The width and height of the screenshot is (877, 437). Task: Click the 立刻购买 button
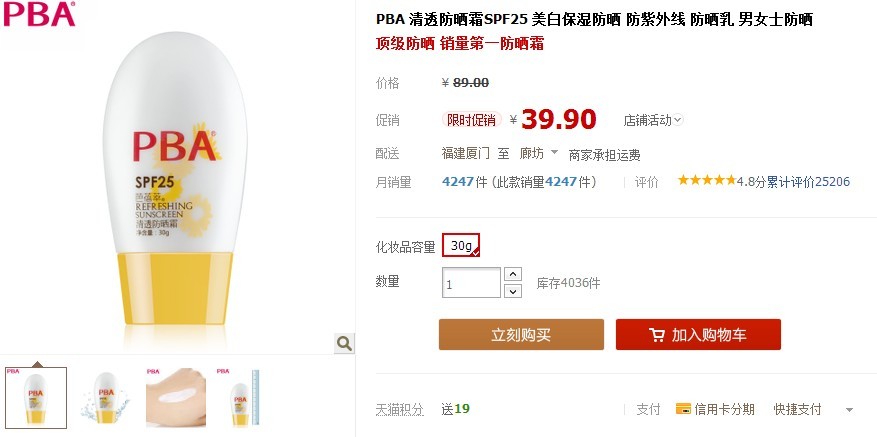(521, 335)
